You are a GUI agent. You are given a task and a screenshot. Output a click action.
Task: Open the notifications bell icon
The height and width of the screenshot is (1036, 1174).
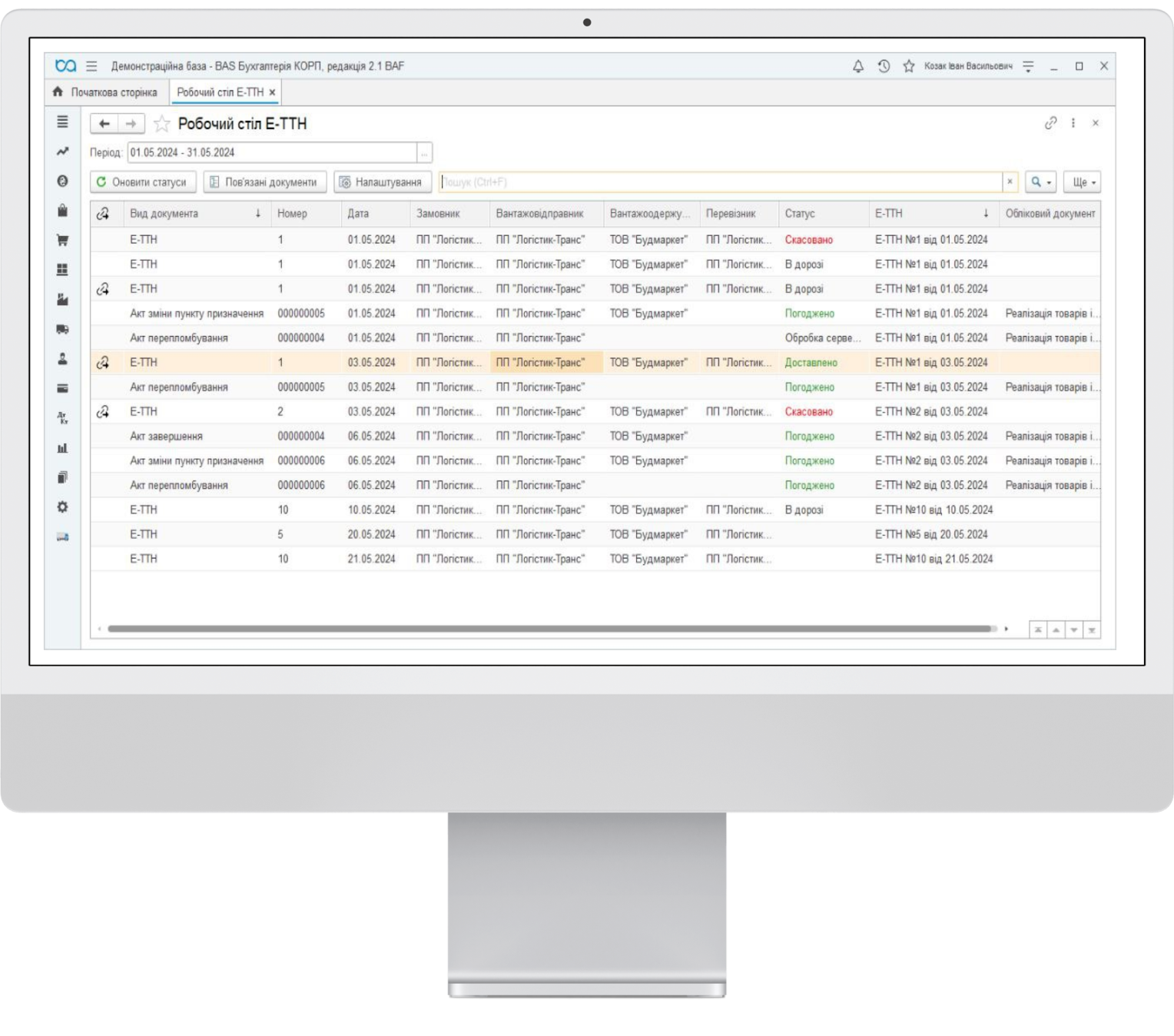(858, 67)
